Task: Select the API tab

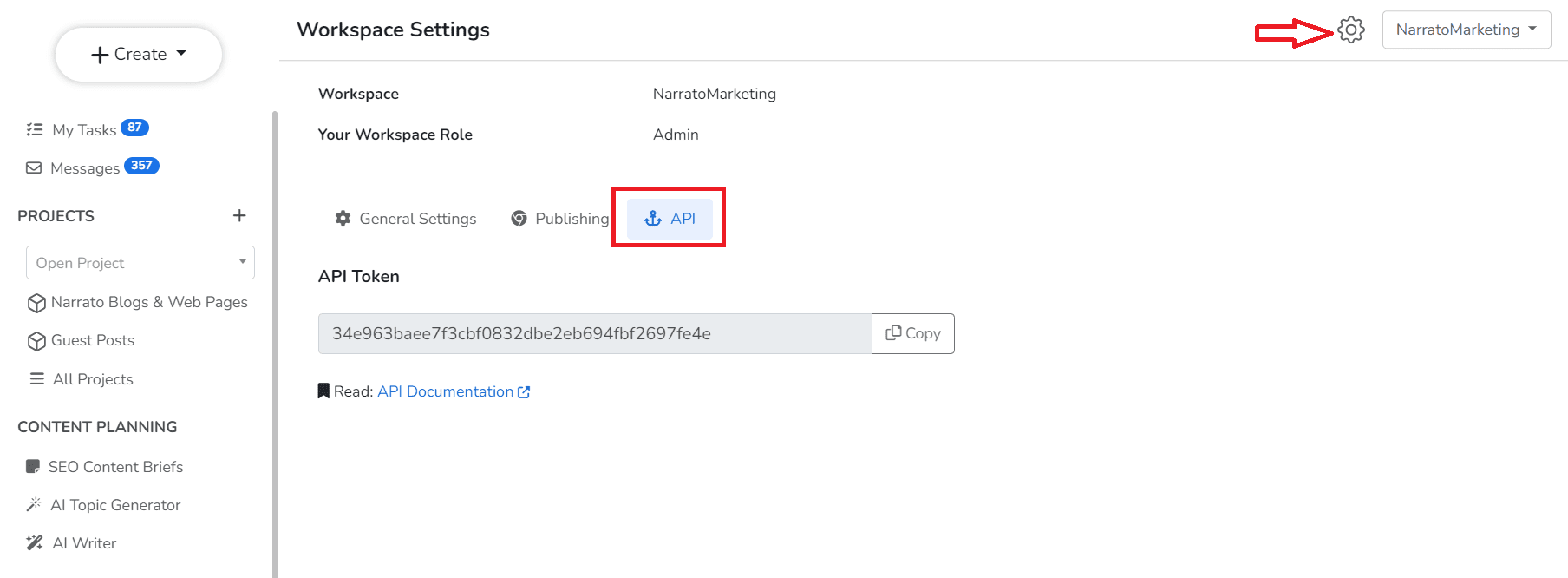Action: tap(670, 219)
